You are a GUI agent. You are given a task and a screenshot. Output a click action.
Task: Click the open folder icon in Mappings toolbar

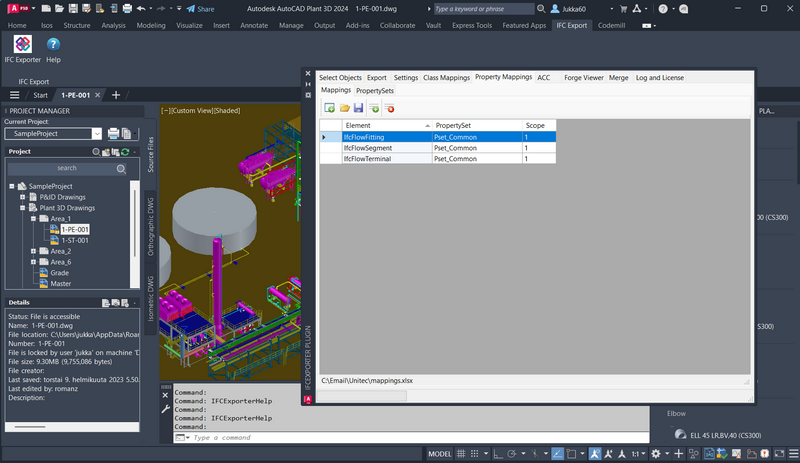tap(344, 108)
